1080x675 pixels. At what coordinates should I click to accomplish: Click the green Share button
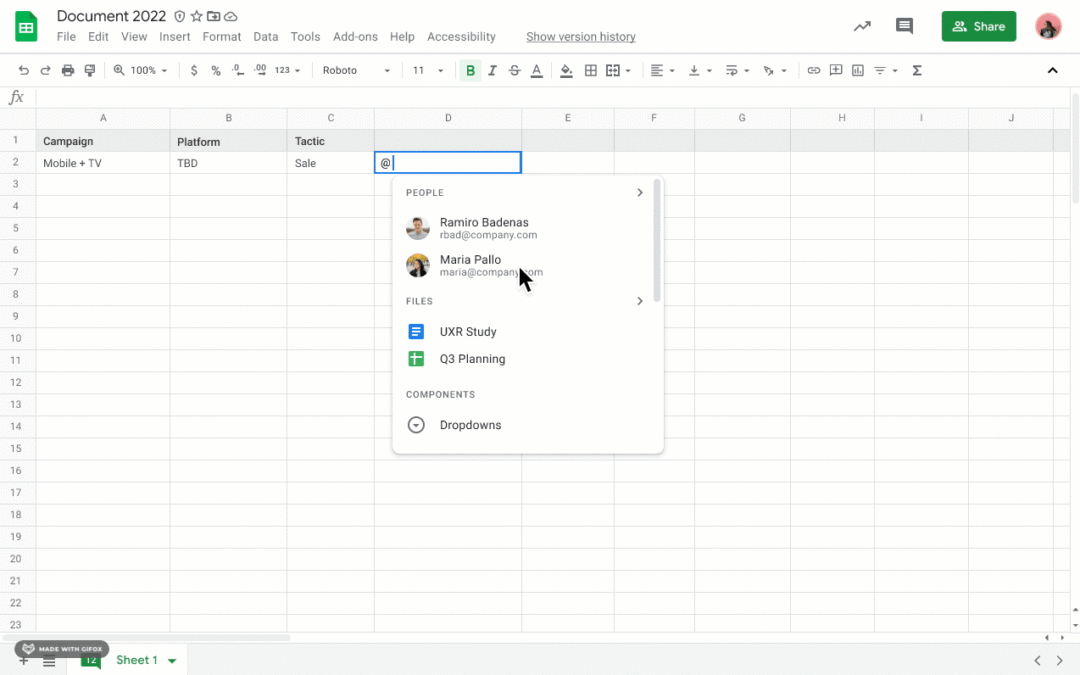pyautogui.click(x=979, y=26)
